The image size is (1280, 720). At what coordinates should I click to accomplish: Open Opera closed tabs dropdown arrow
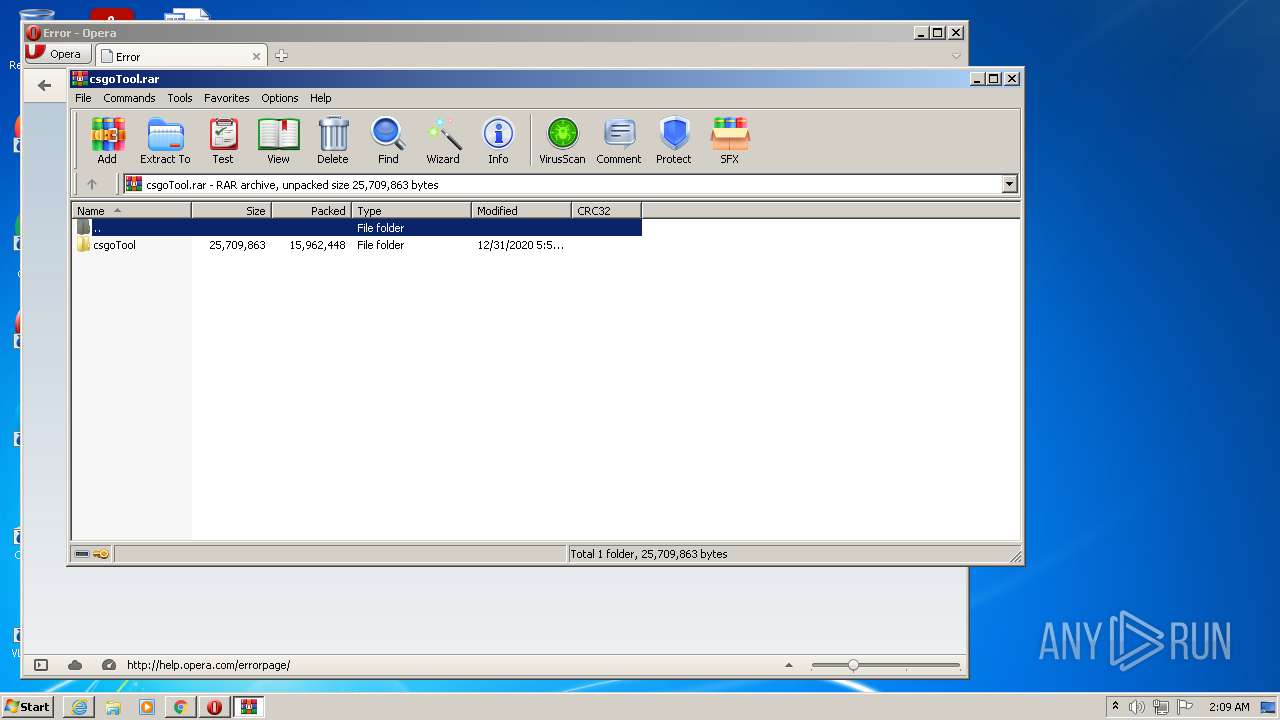956,56
